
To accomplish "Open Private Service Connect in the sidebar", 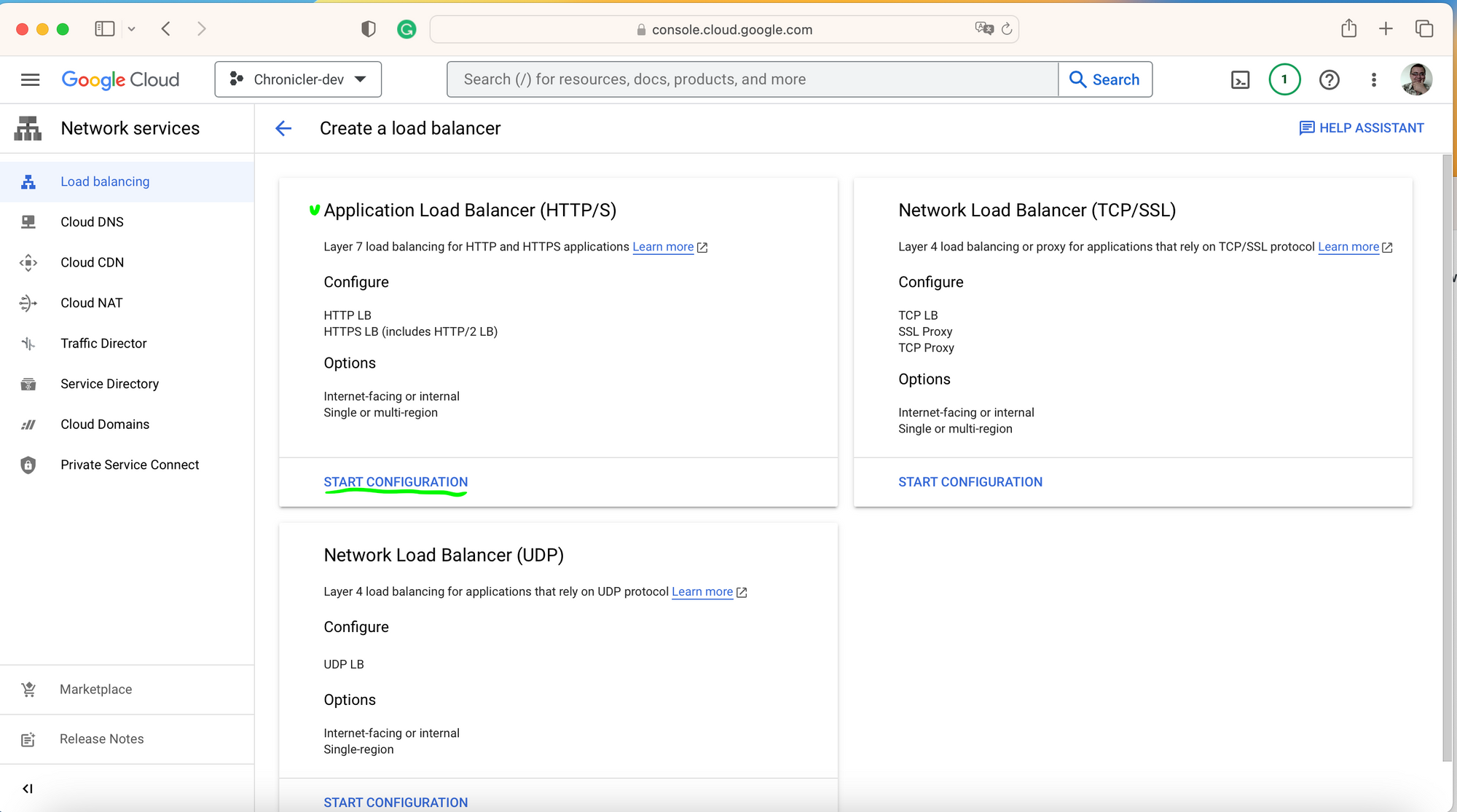I will tap(130, 465).
